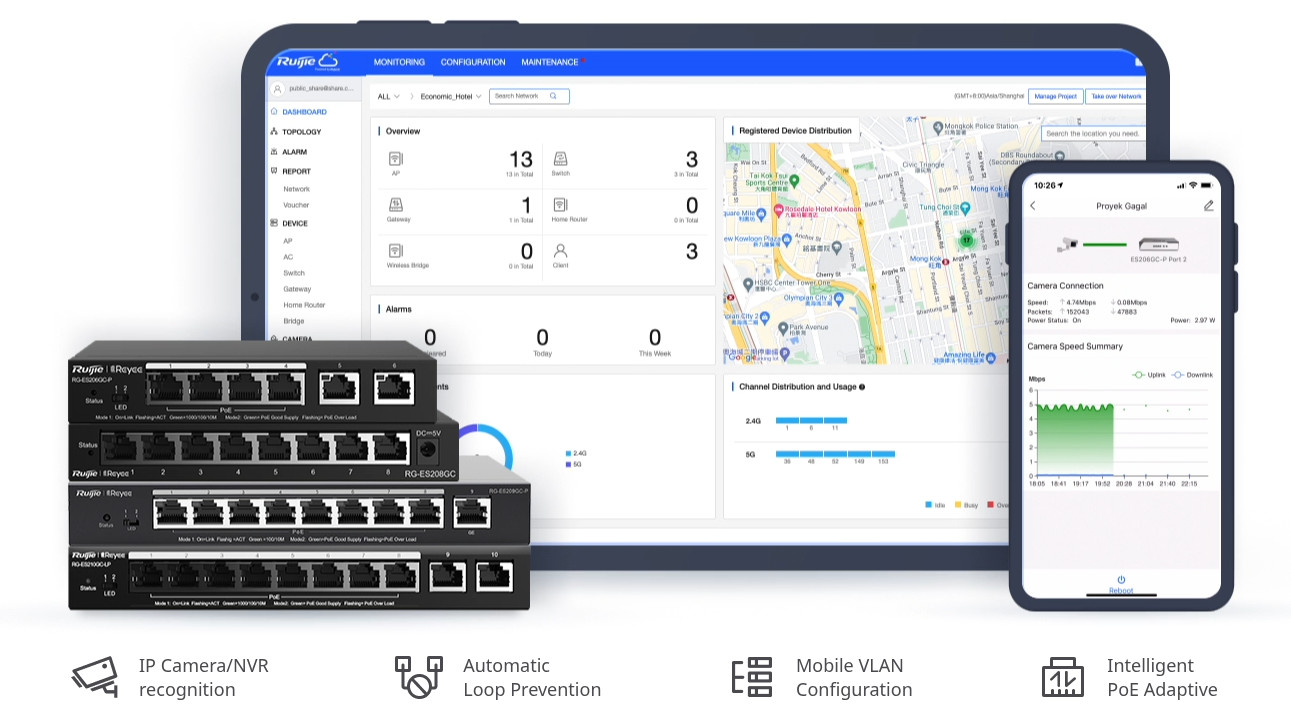Viewport: 1291px width, 725px height.
Task: Toggle the 2.4G legend in the donut chart
Action: [x=576, y=454]
